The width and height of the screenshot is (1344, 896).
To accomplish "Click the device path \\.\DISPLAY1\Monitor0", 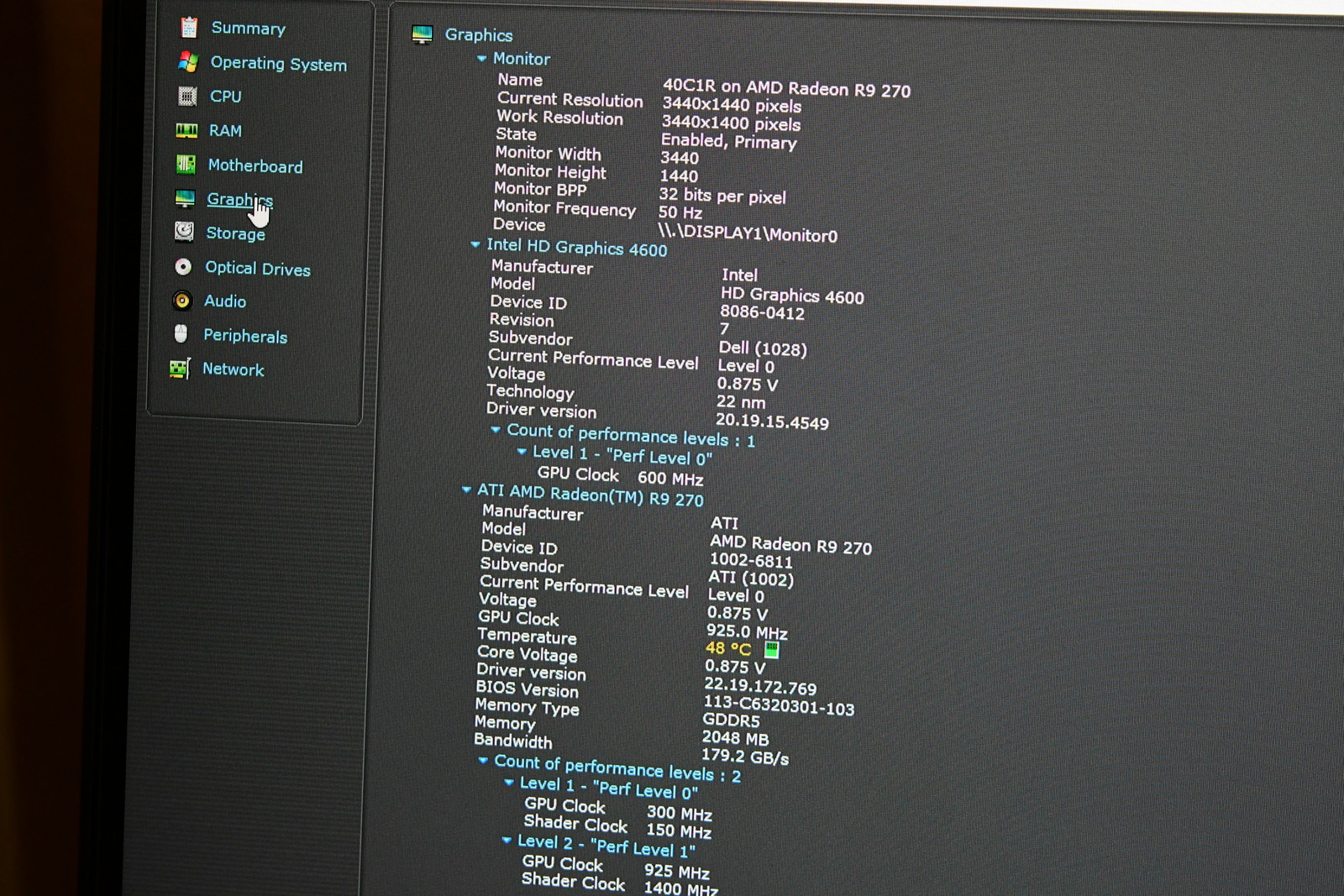I will 748,233.
